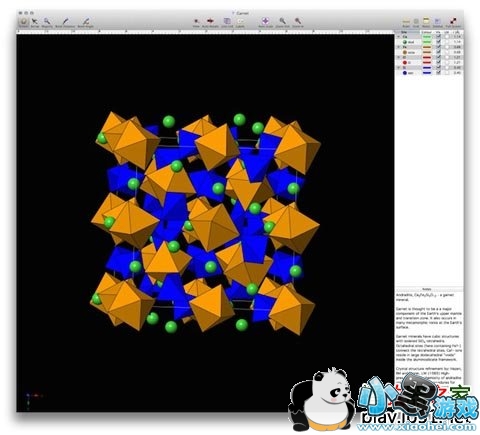Open blue colour swatch for Si element row

427,68
